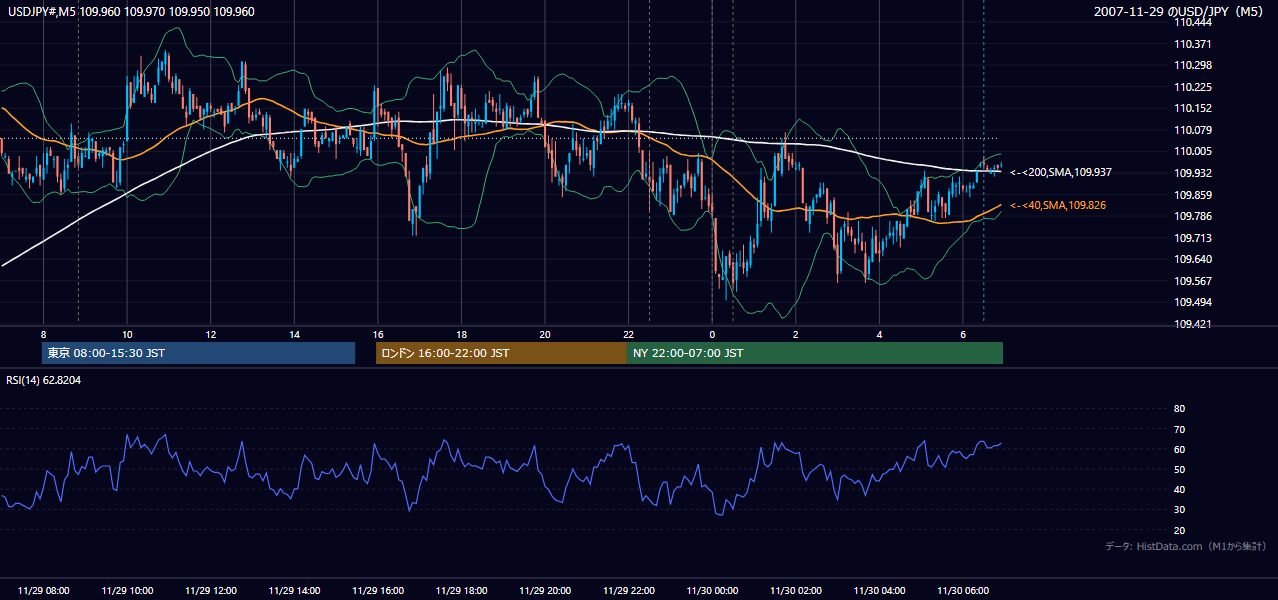Image resolution: width=1278 pixels, height=600 pixels.
Task: Click the 11/29 12:00 date label
Action: pos(211,591)
